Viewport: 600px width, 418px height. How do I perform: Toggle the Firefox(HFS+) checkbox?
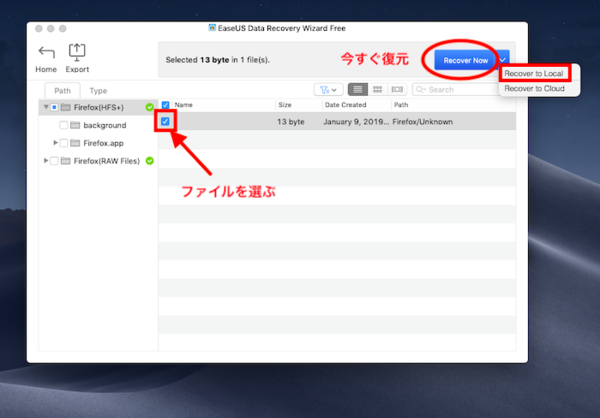54,107
